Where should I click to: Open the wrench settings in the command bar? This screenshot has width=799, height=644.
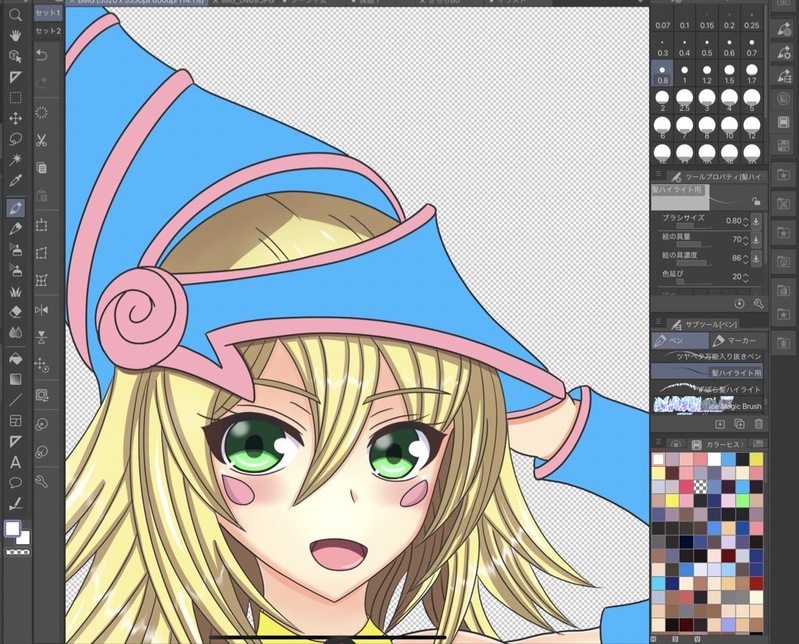[x=42, y=481]
